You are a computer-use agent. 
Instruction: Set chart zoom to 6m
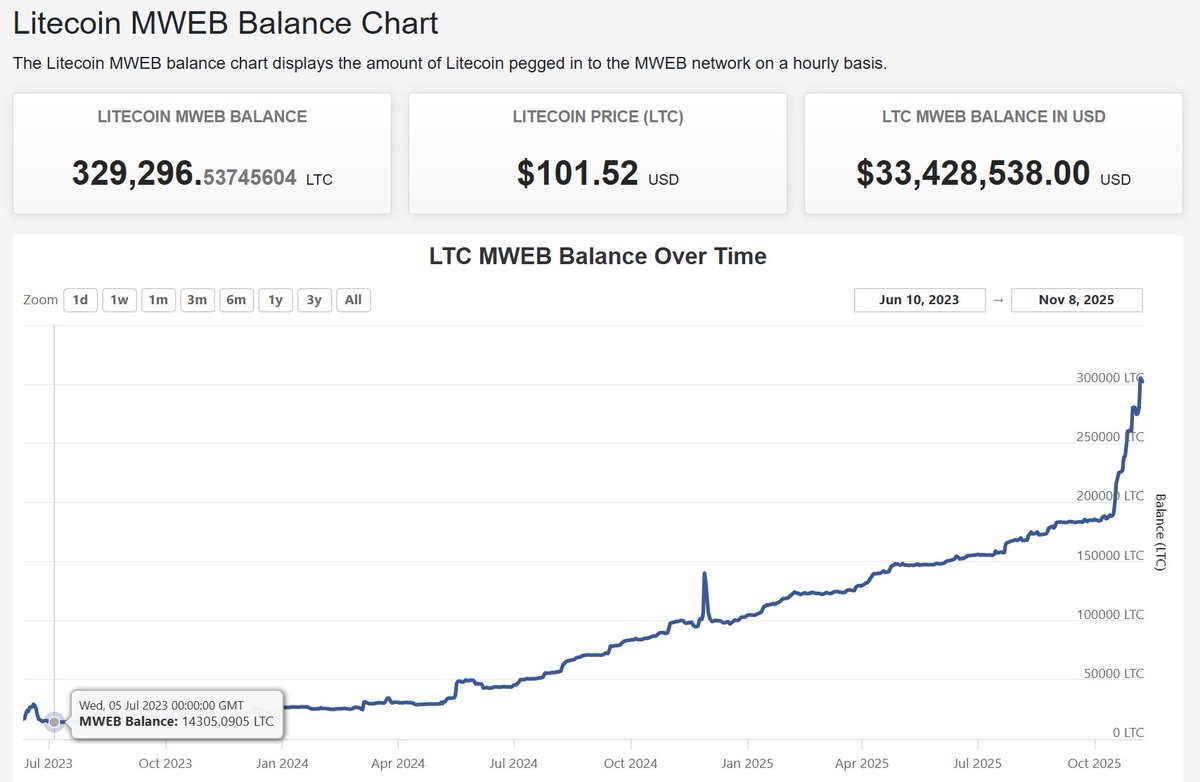click(236, 300)
